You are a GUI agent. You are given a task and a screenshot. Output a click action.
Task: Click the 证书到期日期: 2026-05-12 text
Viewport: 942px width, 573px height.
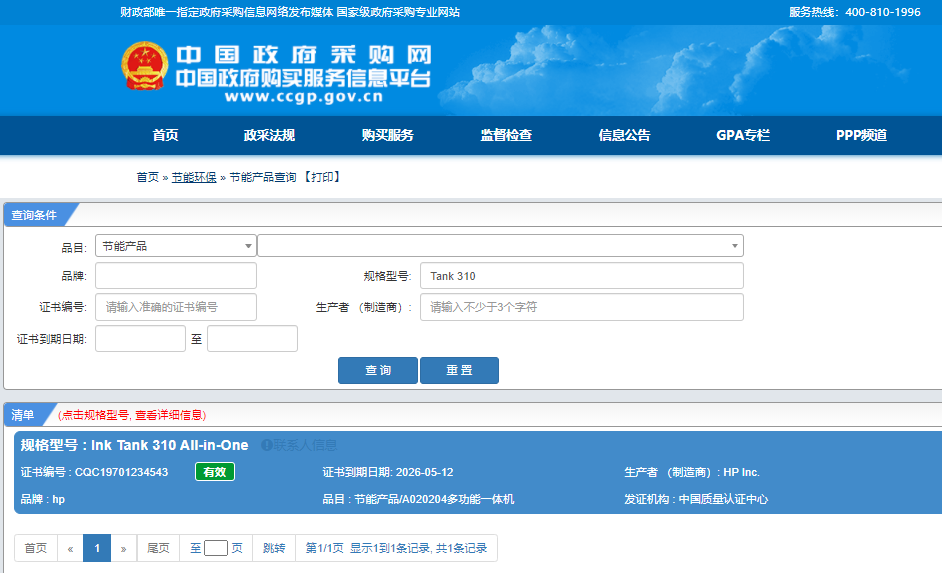(x=388, y=472)
